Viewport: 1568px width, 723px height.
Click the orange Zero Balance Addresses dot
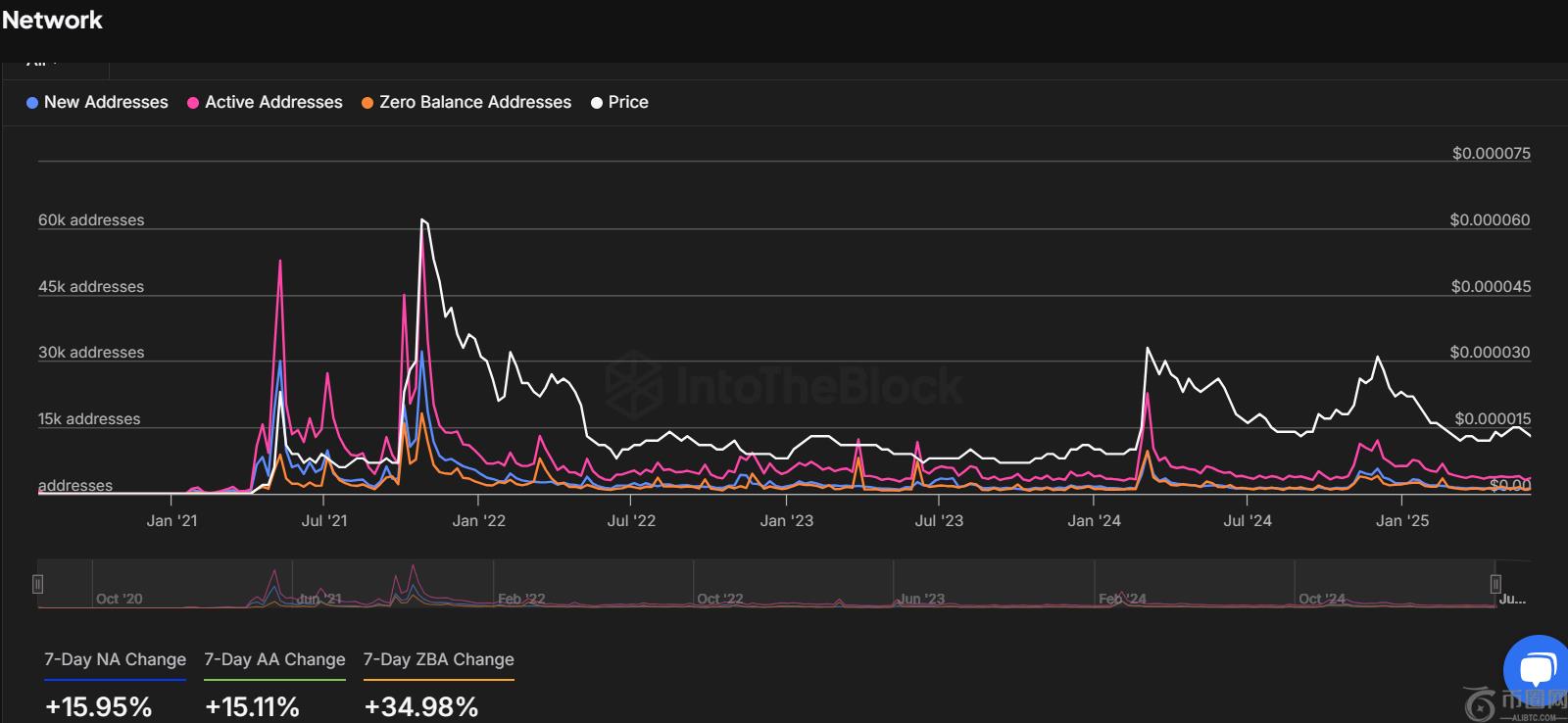pyautogui.click(x=367, y=103)
